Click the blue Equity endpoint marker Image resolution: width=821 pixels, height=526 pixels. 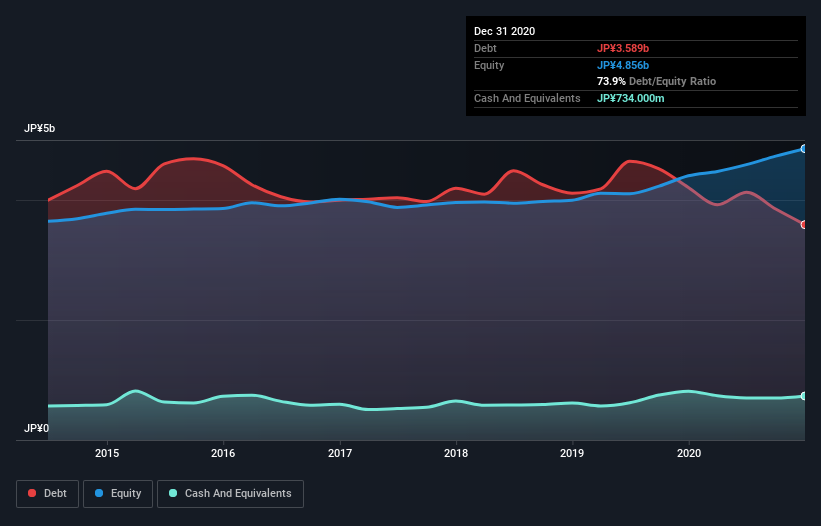coord(804,149)
